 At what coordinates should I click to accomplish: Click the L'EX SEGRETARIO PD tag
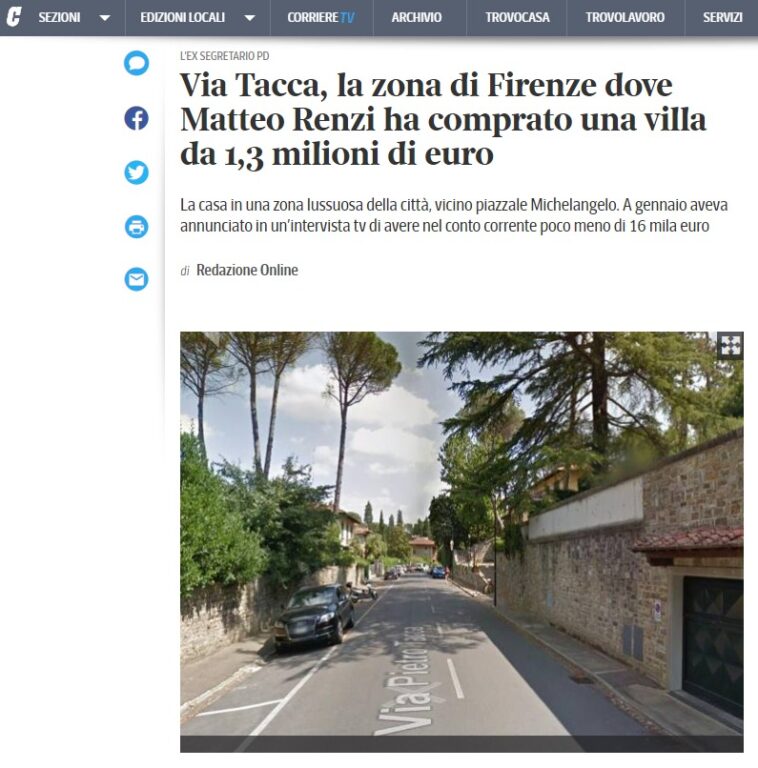(225, 56)
